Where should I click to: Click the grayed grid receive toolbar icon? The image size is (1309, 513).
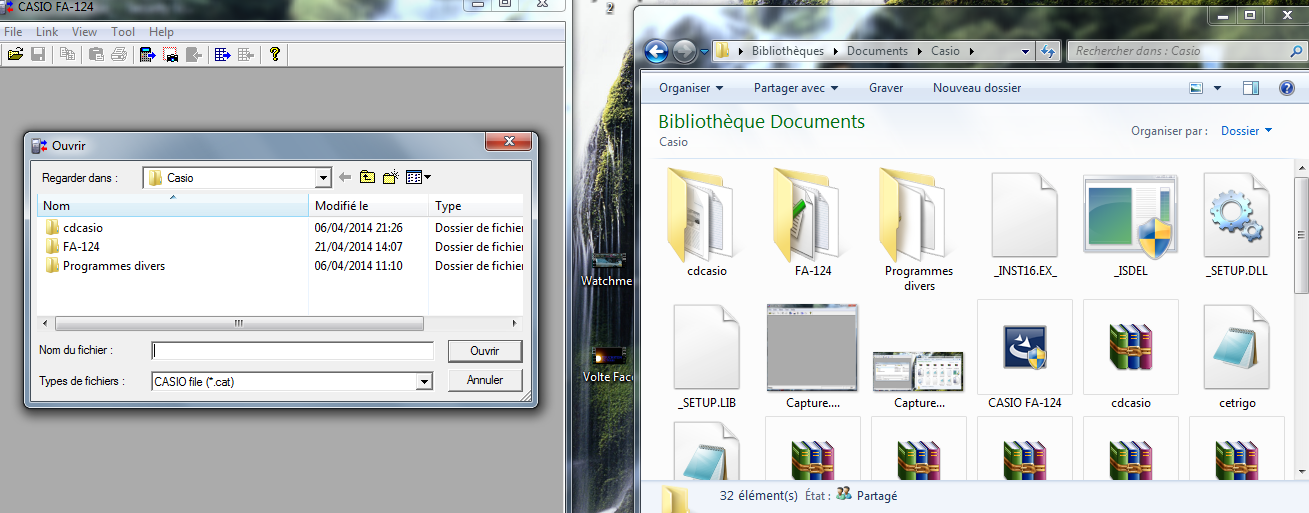click(x=245, y=54)
